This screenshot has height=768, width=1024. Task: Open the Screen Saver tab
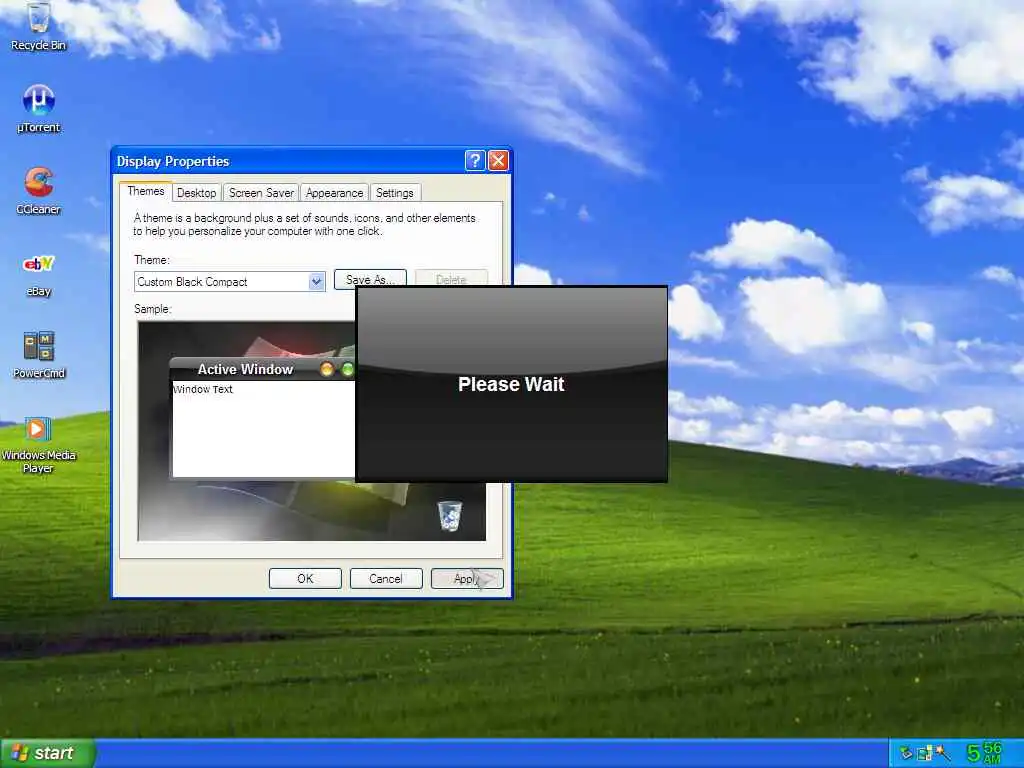[x=261, y=193]
